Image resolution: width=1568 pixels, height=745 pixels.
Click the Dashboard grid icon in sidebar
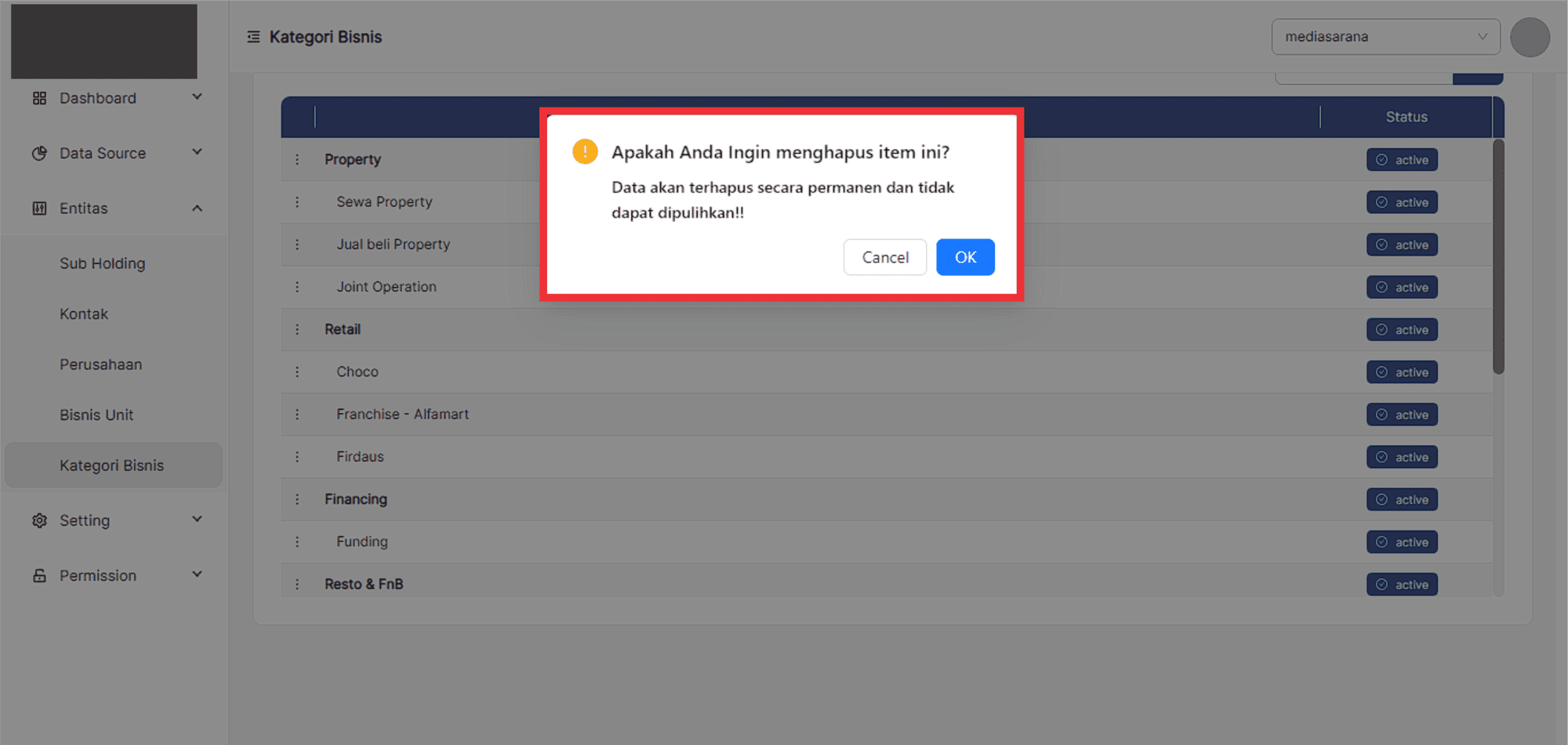[39, 98]
